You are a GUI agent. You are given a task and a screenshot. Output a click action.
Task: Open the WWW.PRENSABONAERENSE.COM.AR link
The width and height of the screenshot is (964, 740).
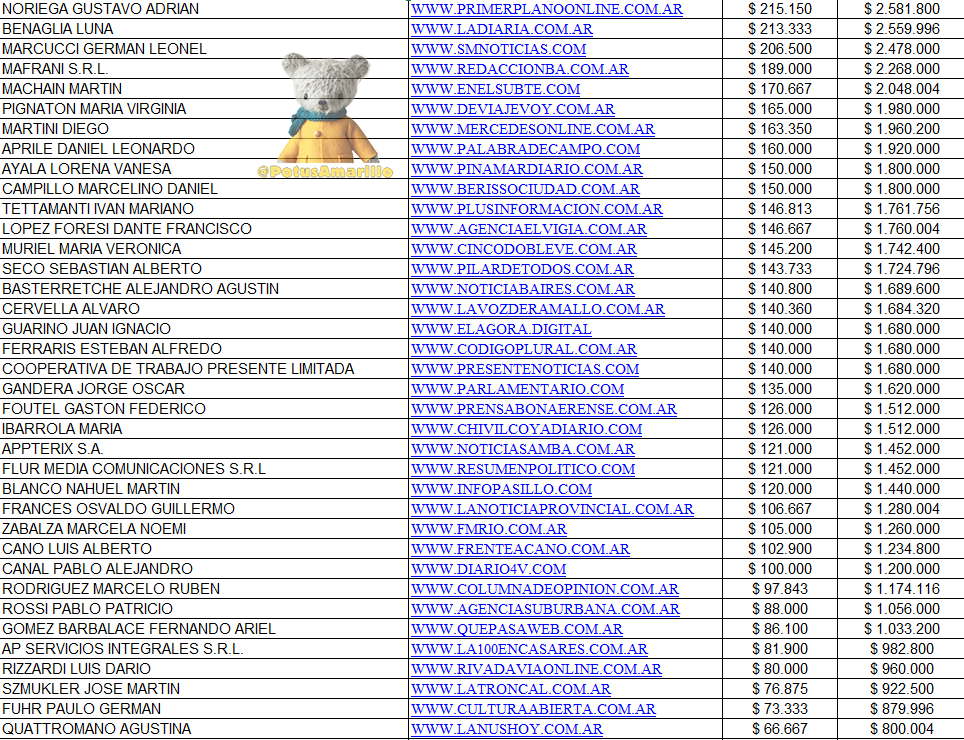(544, 409)
